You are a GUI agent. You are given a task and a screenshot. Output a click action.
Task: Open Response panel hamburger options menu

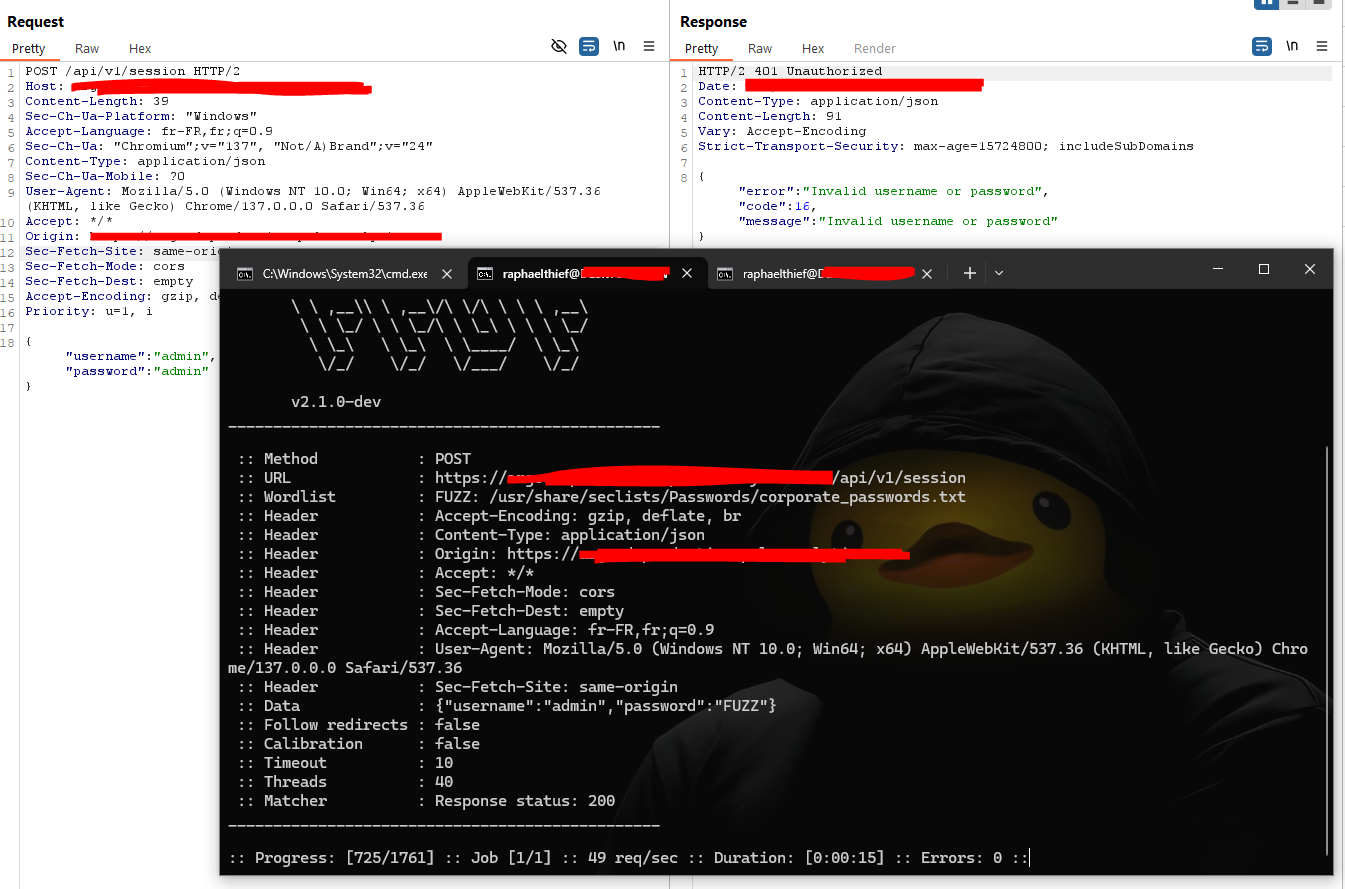pyautogui.click(x=1322, y=47)
